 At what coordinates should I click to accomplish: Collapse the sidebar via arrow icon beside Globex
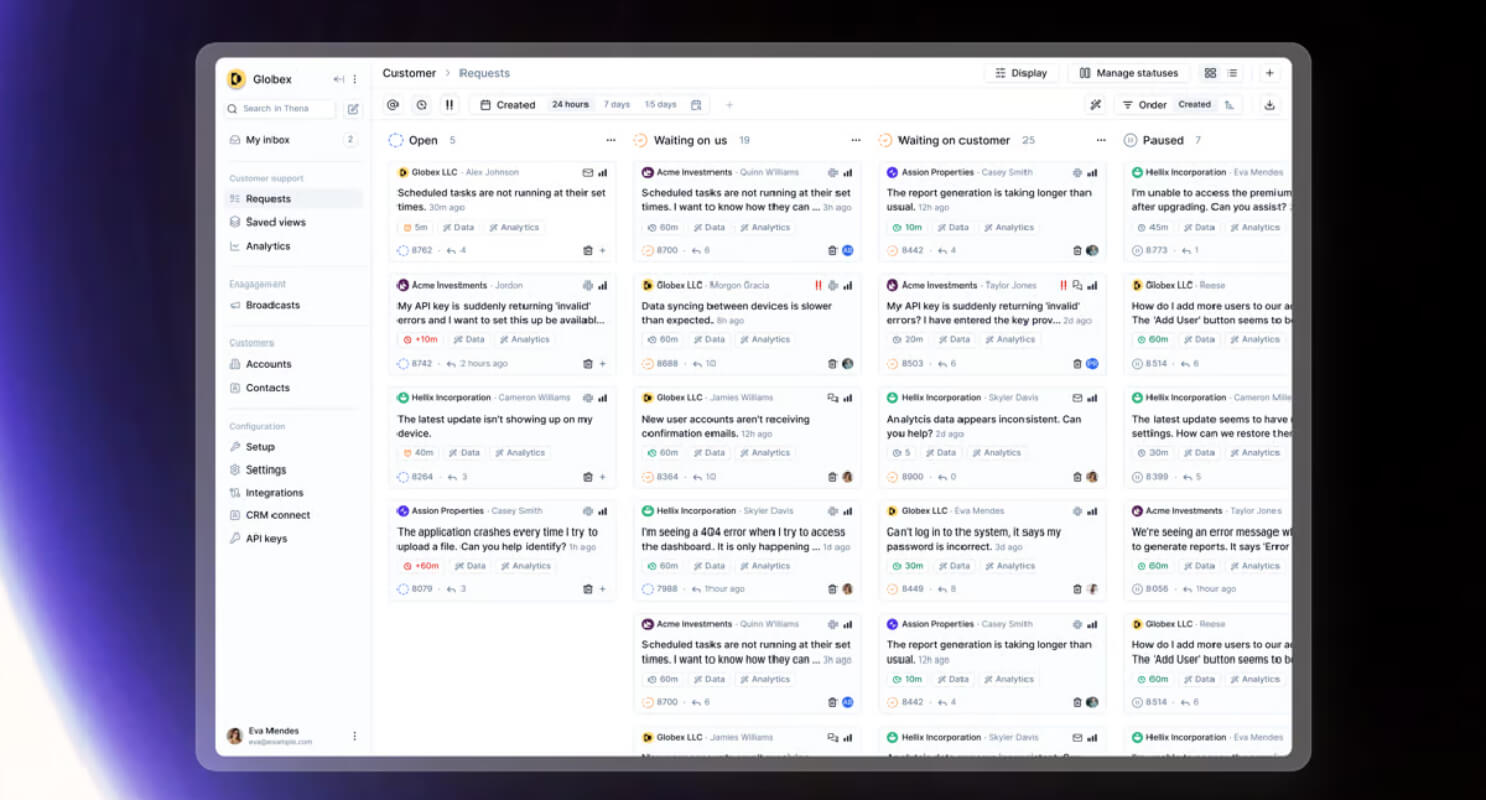(x=339, y=79)
